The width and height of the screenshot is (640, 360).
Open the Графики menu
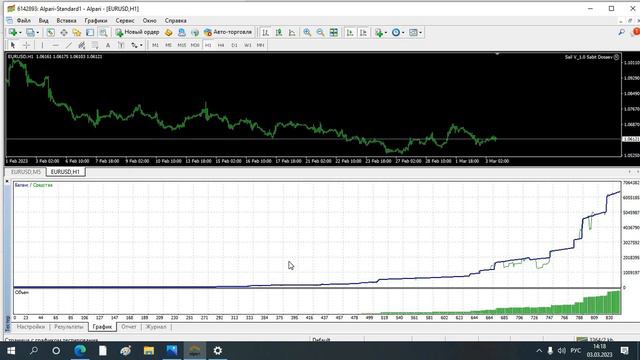(x=96, y=20)
